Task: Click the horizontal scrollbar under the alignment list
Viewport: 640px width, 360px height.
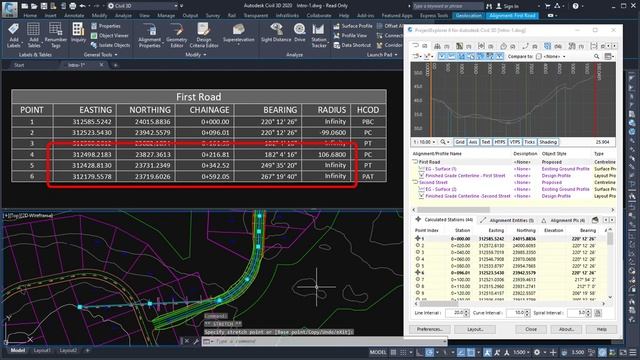Action: 513,210
